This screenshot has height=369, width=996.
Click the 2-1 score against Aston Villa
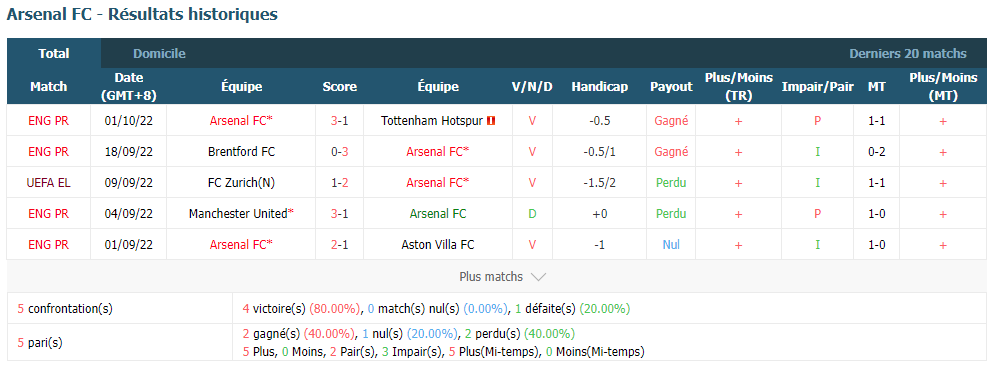(x=339, y=245)
